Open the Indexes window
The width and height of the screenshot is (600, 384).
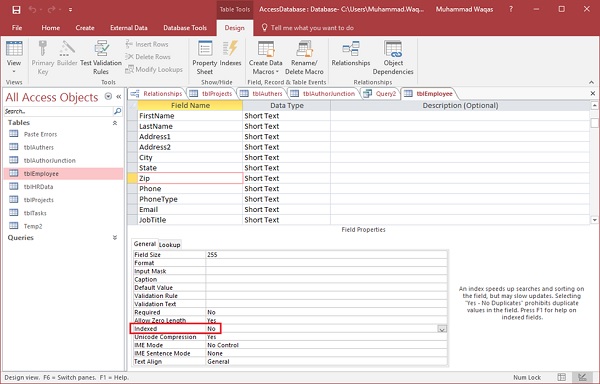point(230,54)
